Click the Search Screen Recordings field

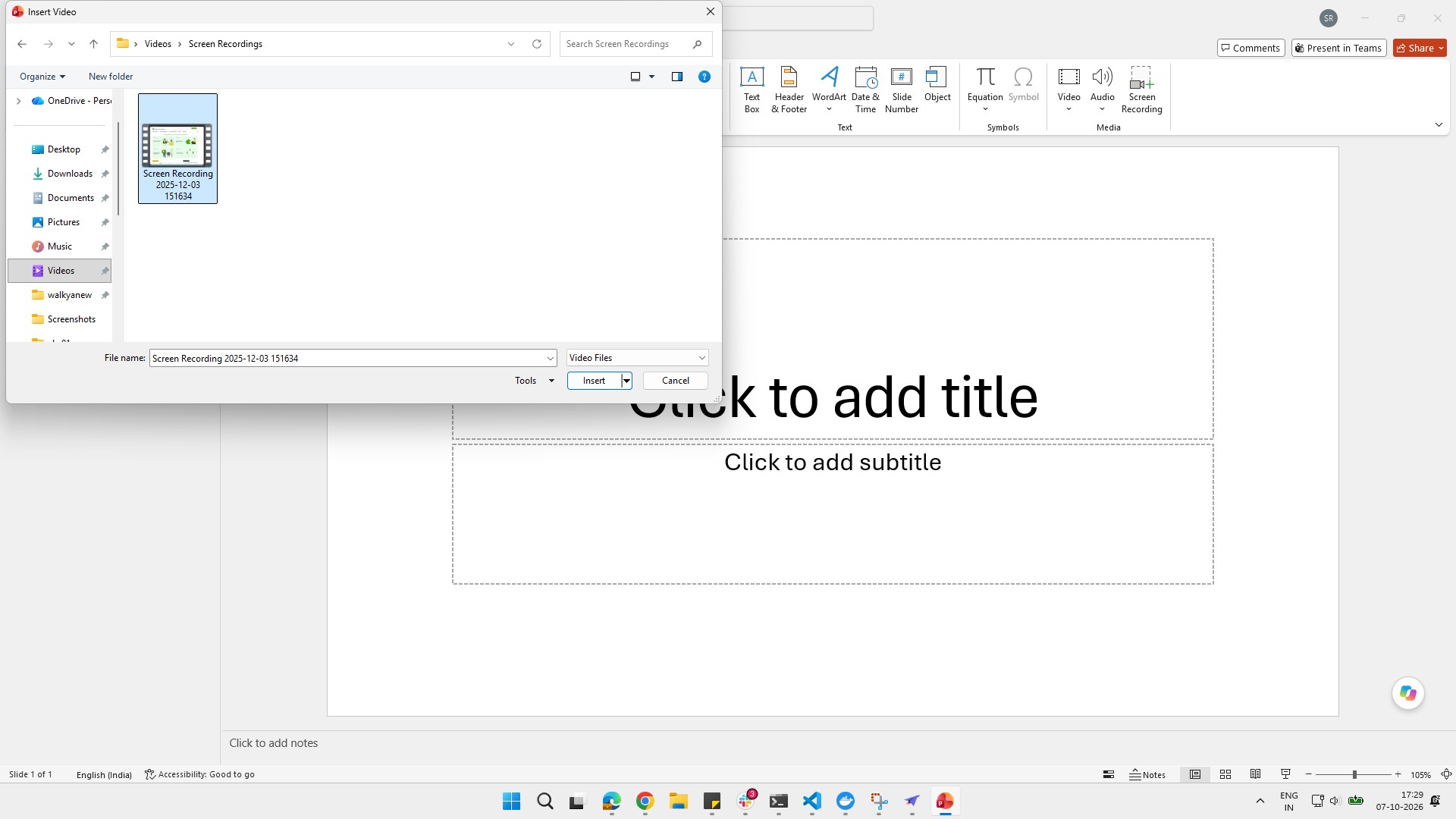point(635,44)
